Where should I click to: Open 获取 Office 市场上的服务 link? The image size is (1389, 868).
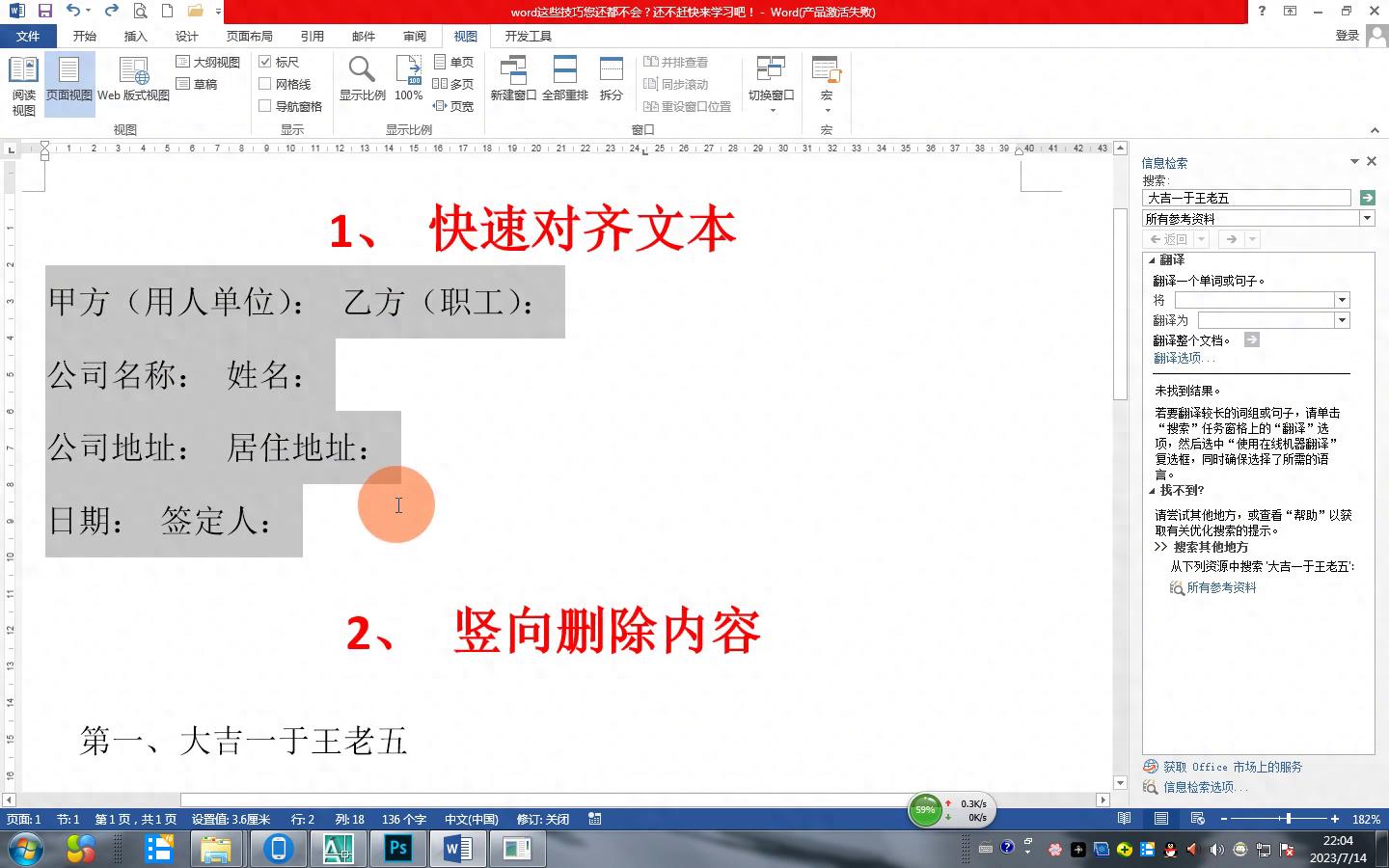click(x=1233, y=767)
